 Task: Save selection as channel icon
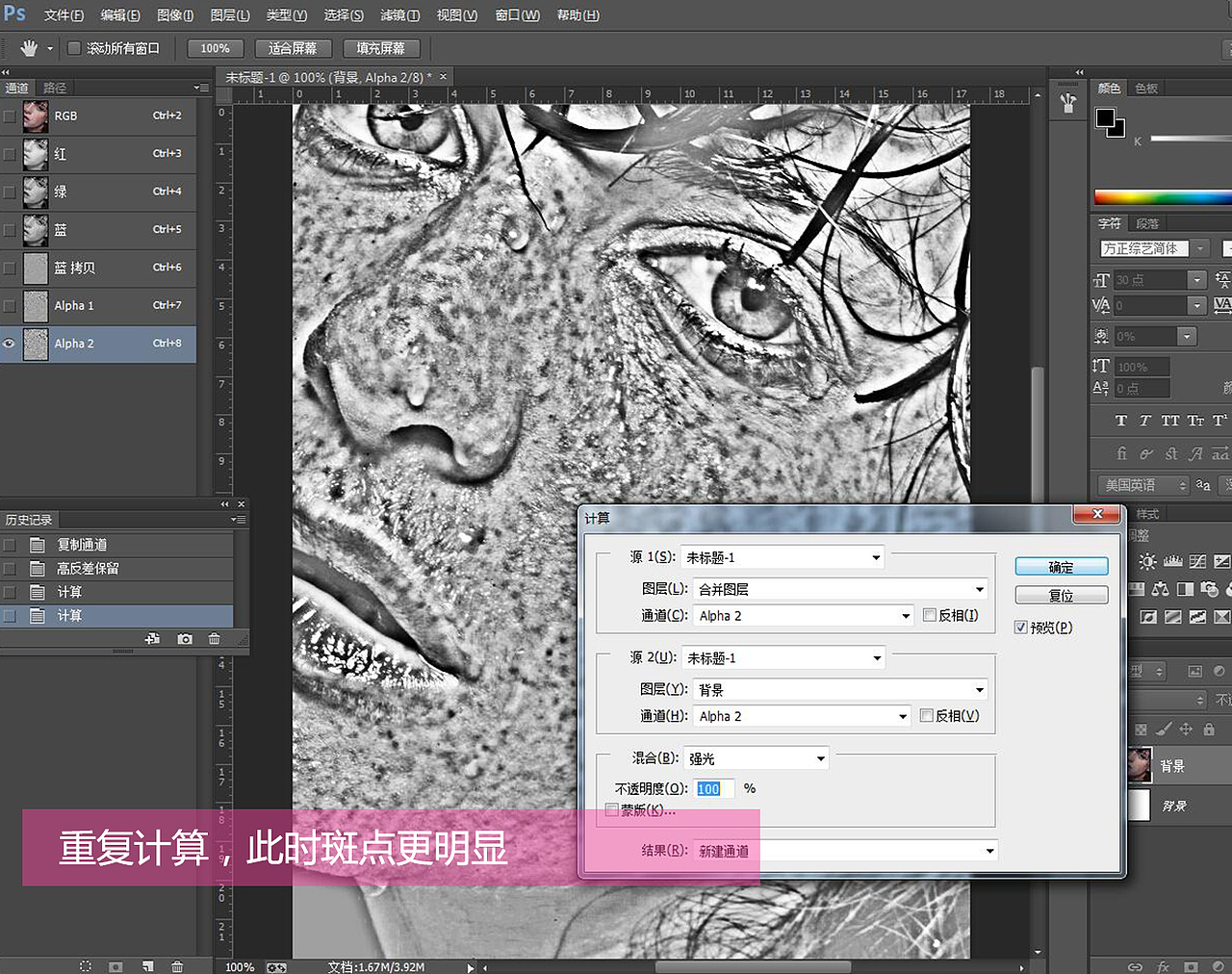pyautogui.click(x=115, y=966)
